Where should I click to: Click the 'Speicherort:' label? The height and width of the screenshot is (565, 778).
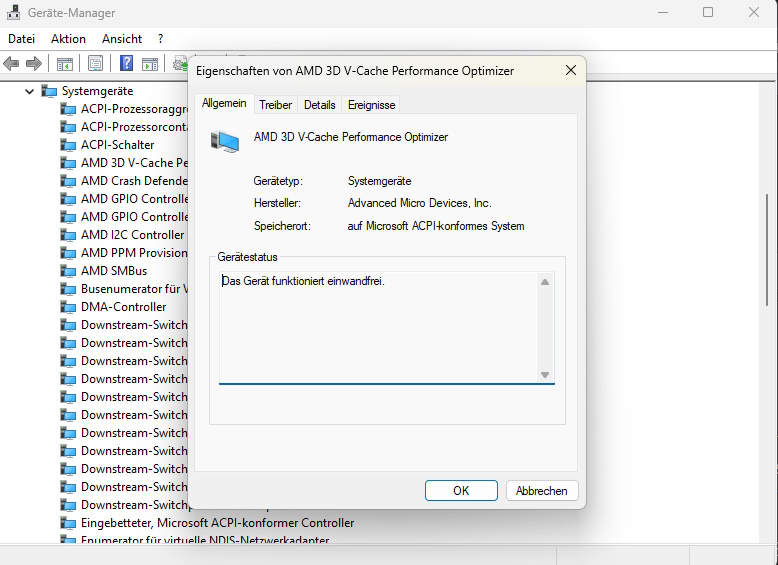pos(282,226)
